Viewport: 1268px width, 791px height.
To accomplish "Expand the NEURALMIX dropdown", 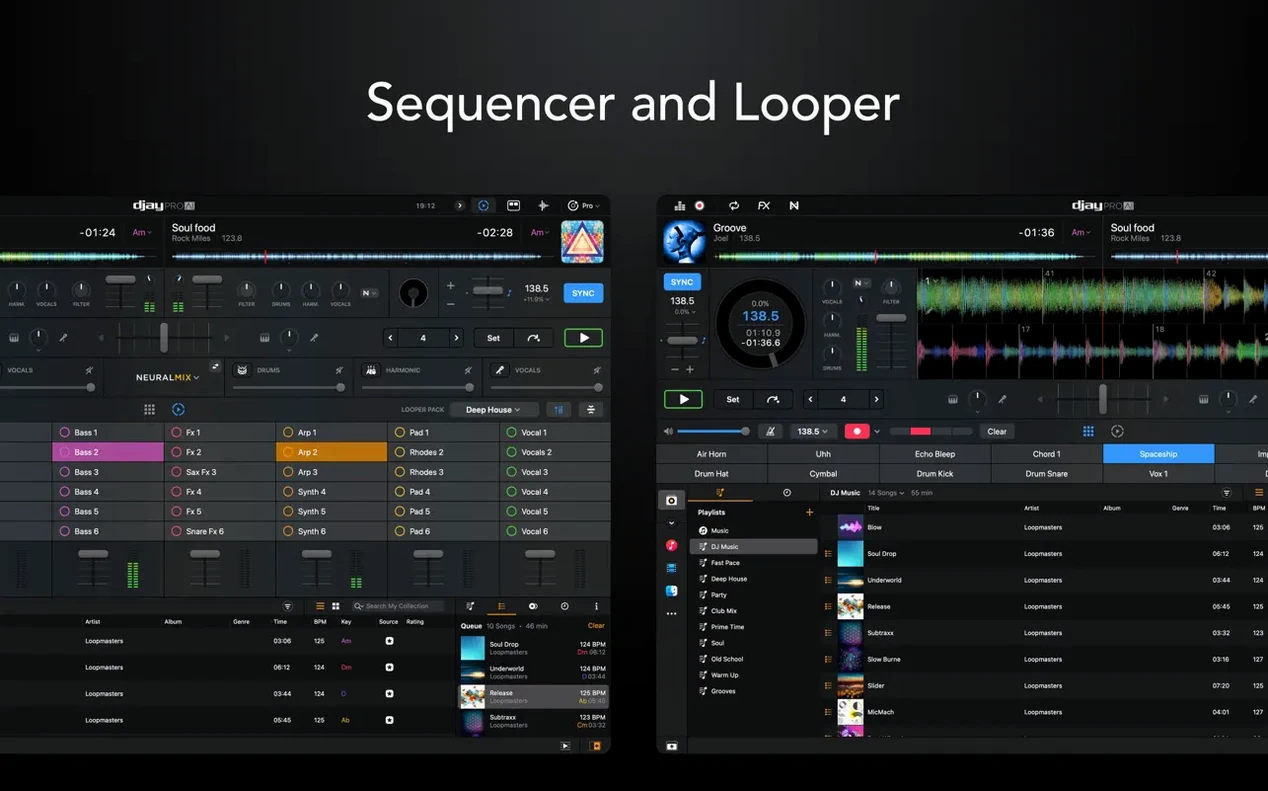I will coord(167,377).
